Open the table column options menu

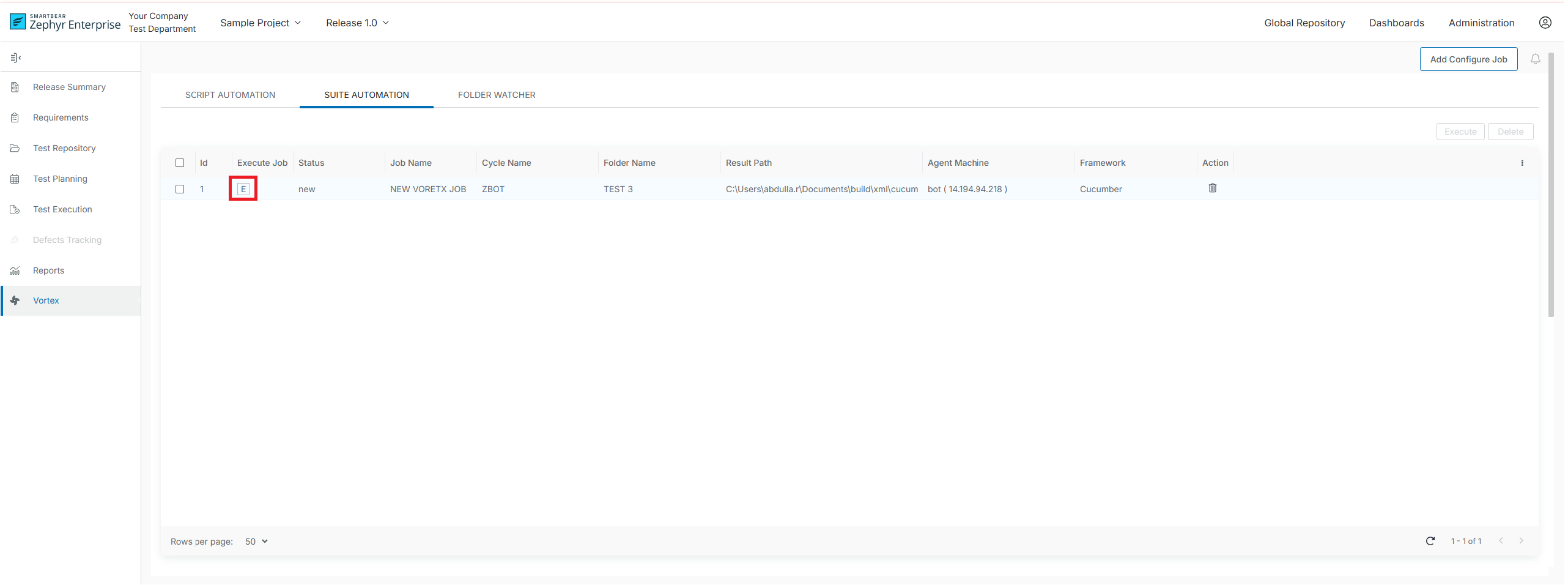1522,163
